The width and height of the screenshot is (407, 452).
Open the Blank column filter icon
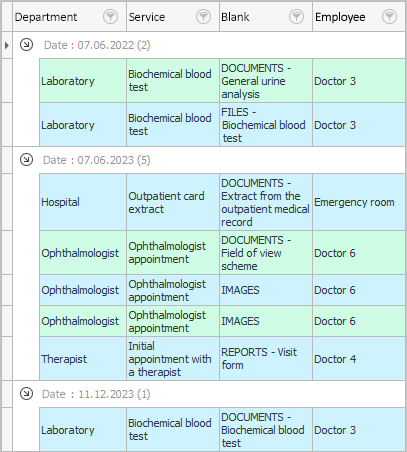coord(296,16)
